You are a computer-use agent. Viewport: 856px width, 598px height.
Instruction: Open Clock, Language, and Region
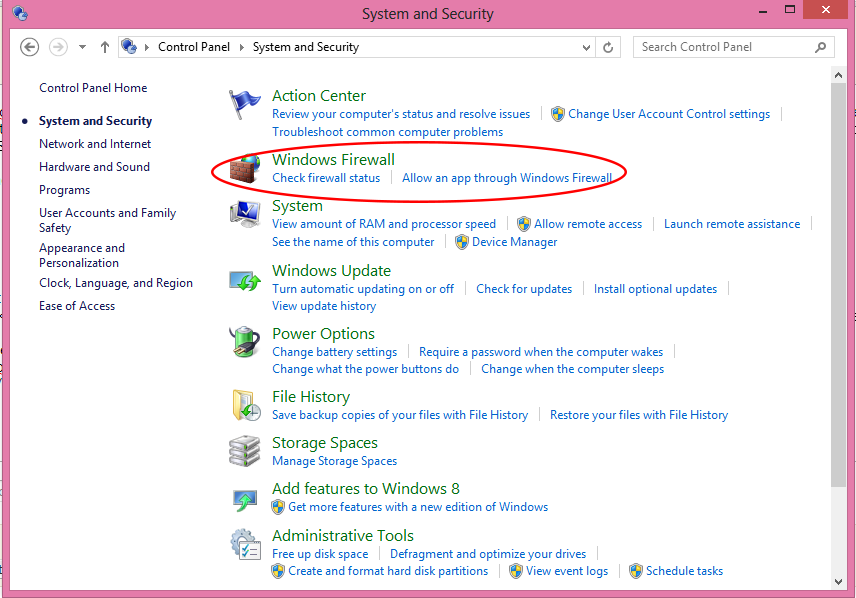pyautogui.click(x=116, y=283)
